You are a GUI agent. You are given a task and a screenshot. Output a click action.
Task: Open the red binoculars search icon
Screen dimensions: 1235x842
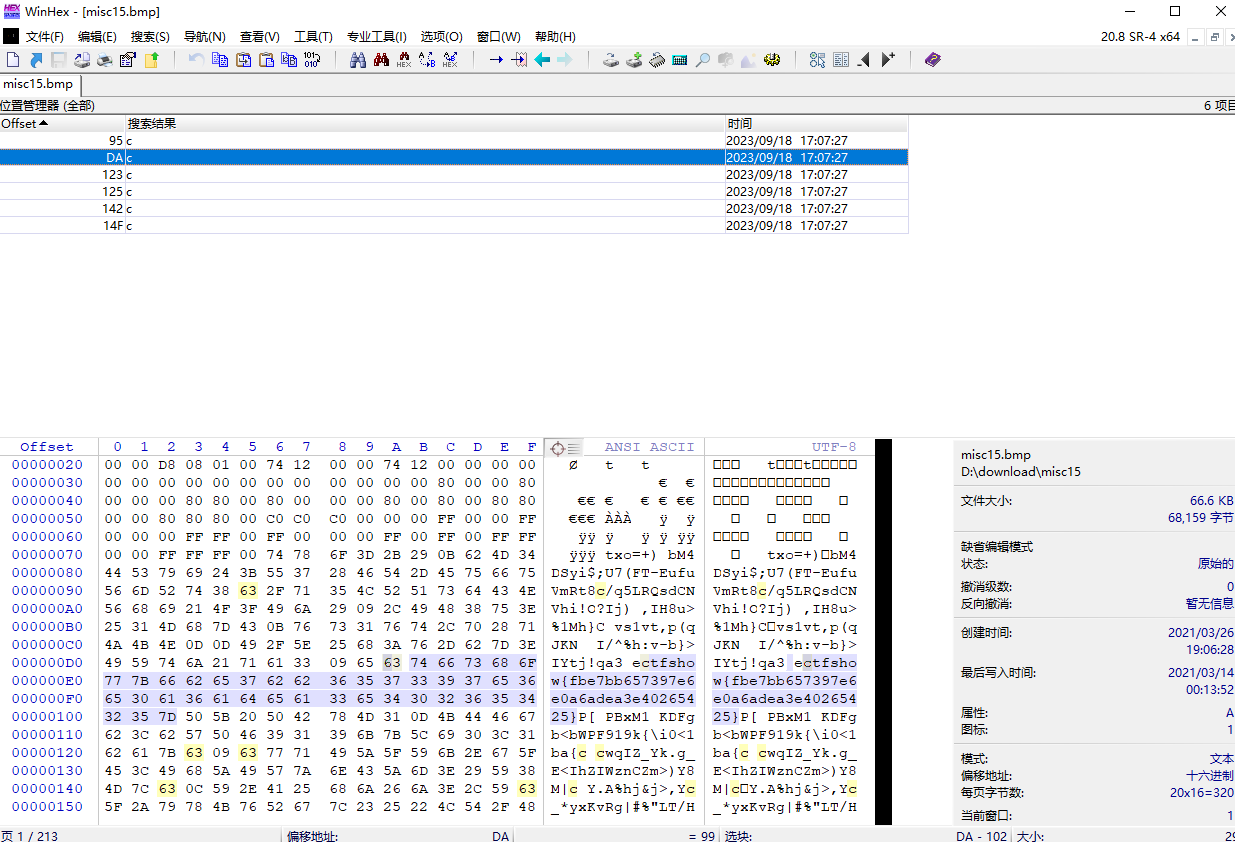point(381,60)
